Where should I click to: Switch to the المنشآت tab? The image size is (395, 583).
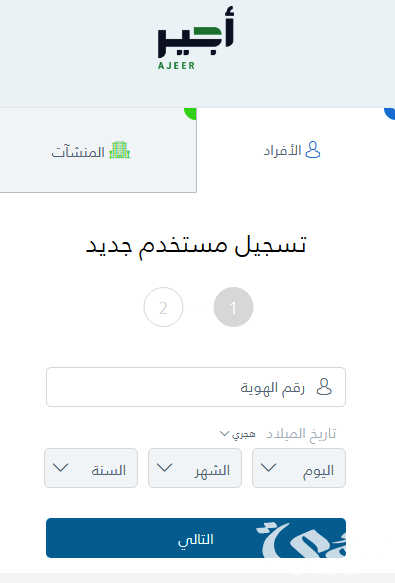pyautogui.click(x=98, y=150)
